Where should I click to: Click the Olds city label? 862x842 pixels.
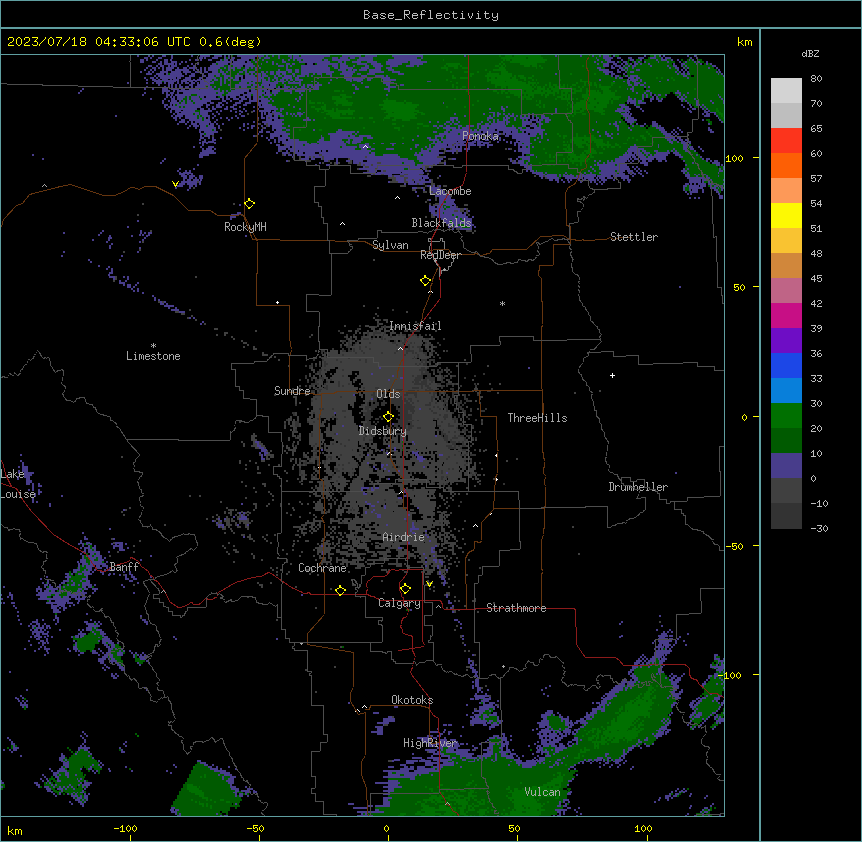(x=388, y=394)
